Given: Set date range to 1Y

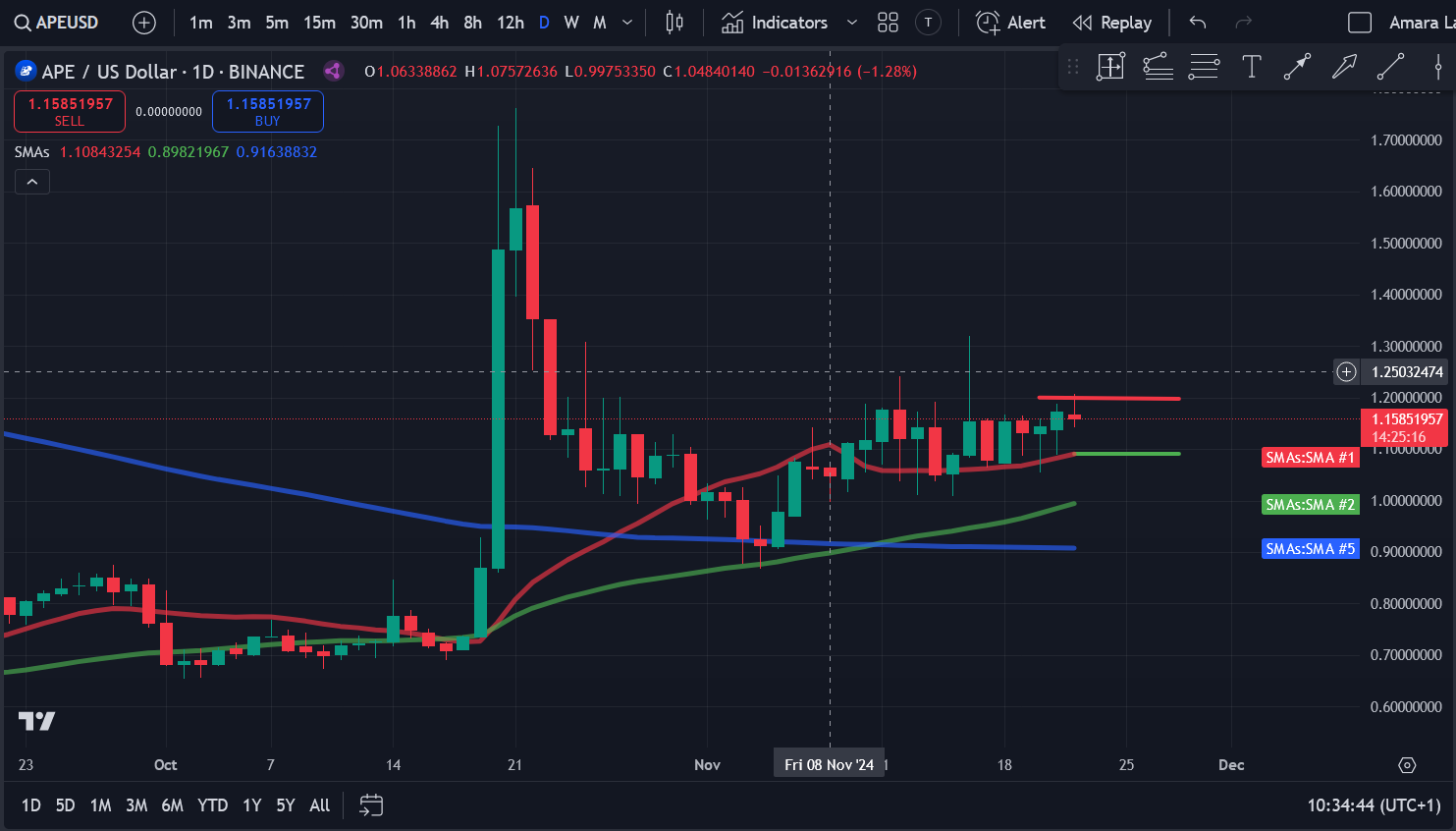Looking at the screenshot, I should pyautogui.click(x=252, y=805).
